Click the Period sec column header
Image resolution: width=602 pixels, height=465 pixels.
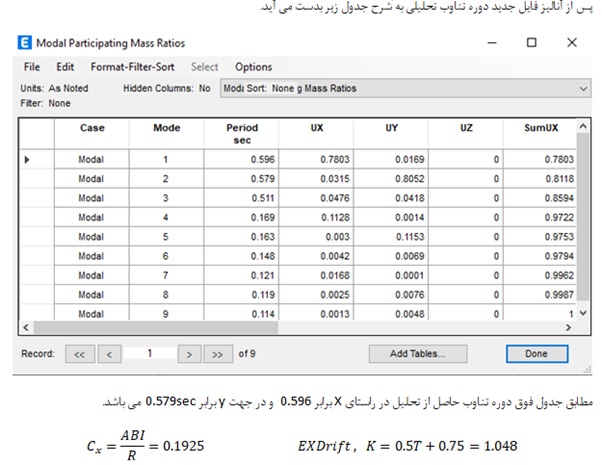241,134
